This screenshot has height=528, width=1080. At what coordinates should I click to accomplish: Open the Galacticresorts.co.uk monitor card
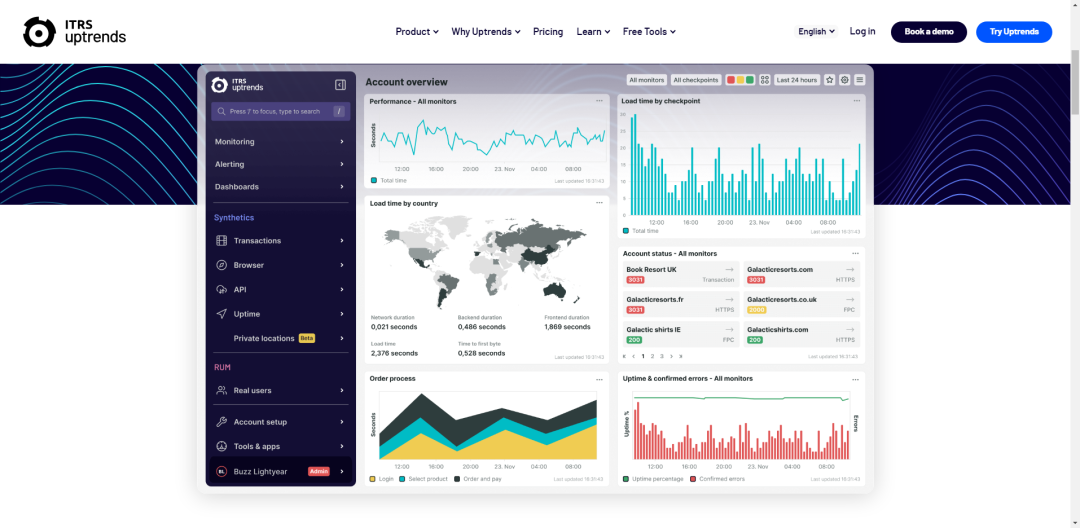(x=802, y=304)
